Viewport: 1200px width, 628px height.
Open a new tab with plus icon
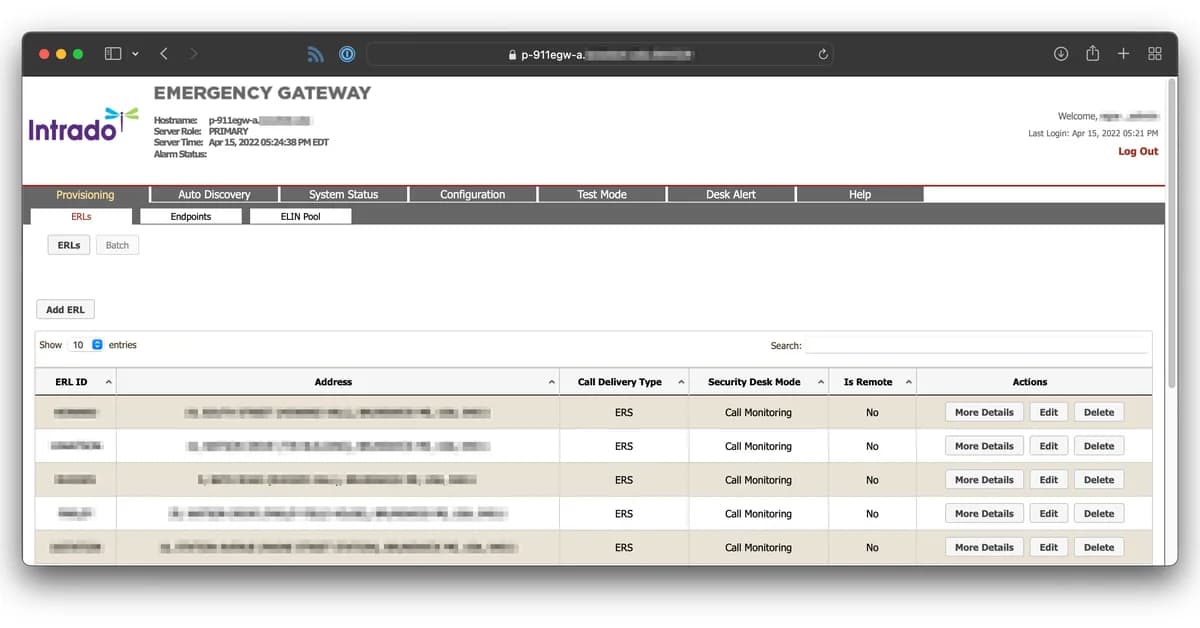point(1123,54)
